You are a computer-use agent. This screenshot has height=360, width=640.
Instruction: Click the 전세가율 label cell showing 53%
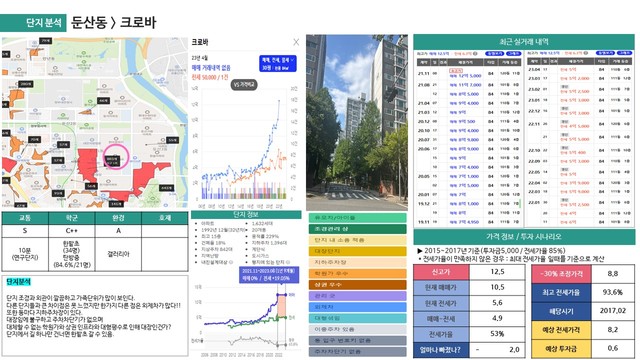[441, 334]
